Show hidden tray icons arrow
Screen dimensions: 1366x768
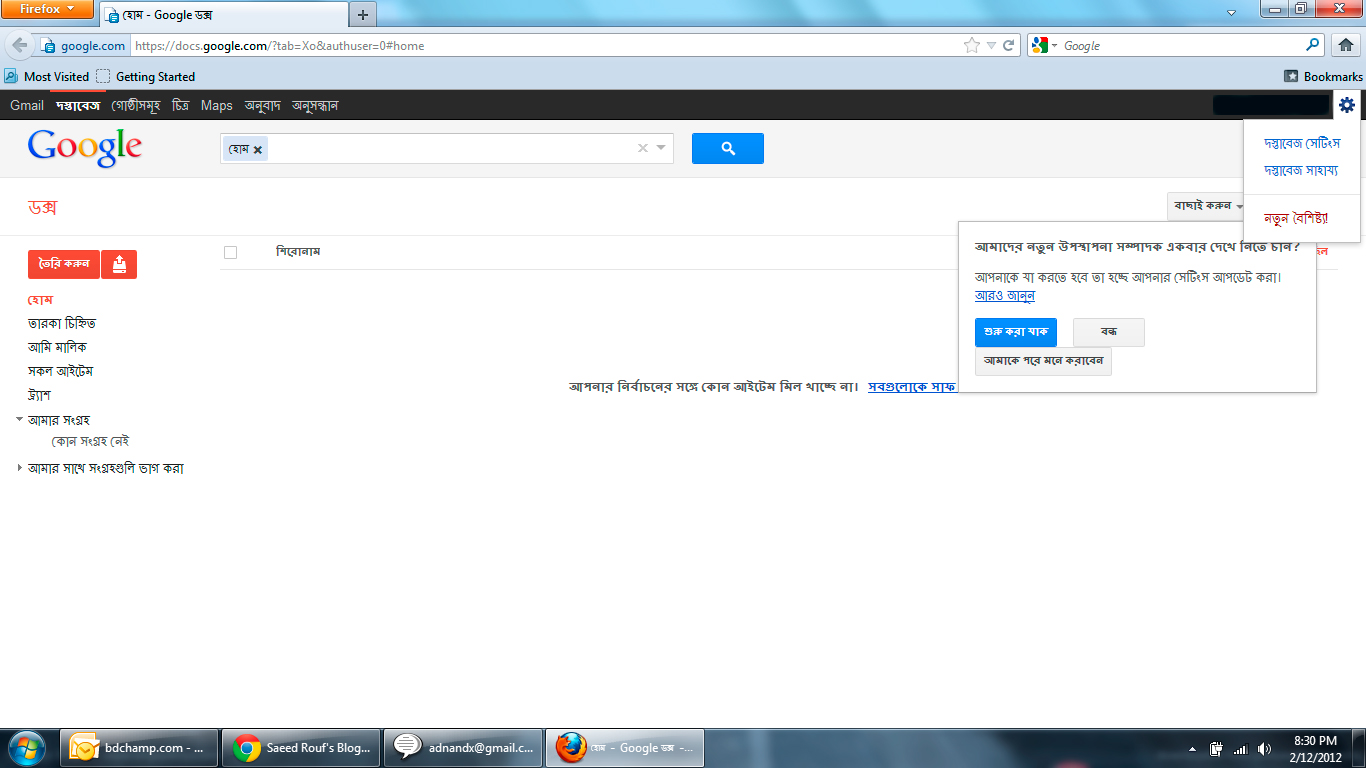coord(1192,748)
